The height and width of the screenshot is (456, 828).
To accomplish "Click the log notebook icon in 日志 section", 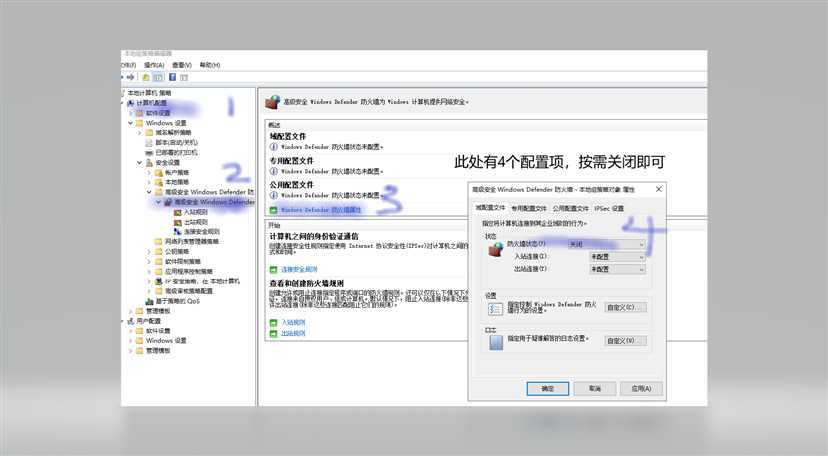I will pyautogui.click(x=495, y=343).
